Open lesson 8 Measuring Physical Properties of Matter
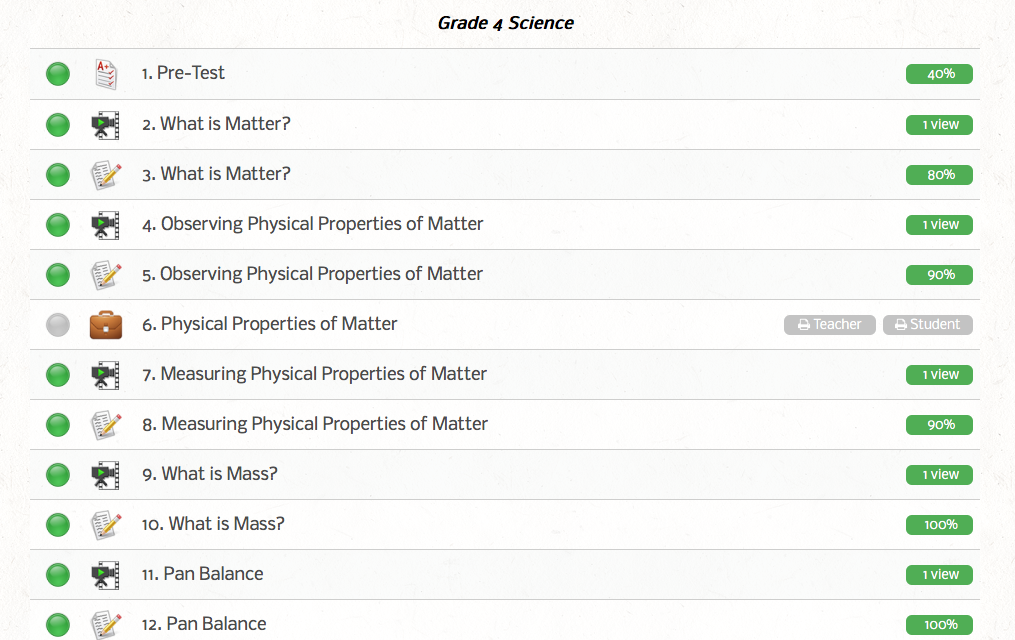 314,424
